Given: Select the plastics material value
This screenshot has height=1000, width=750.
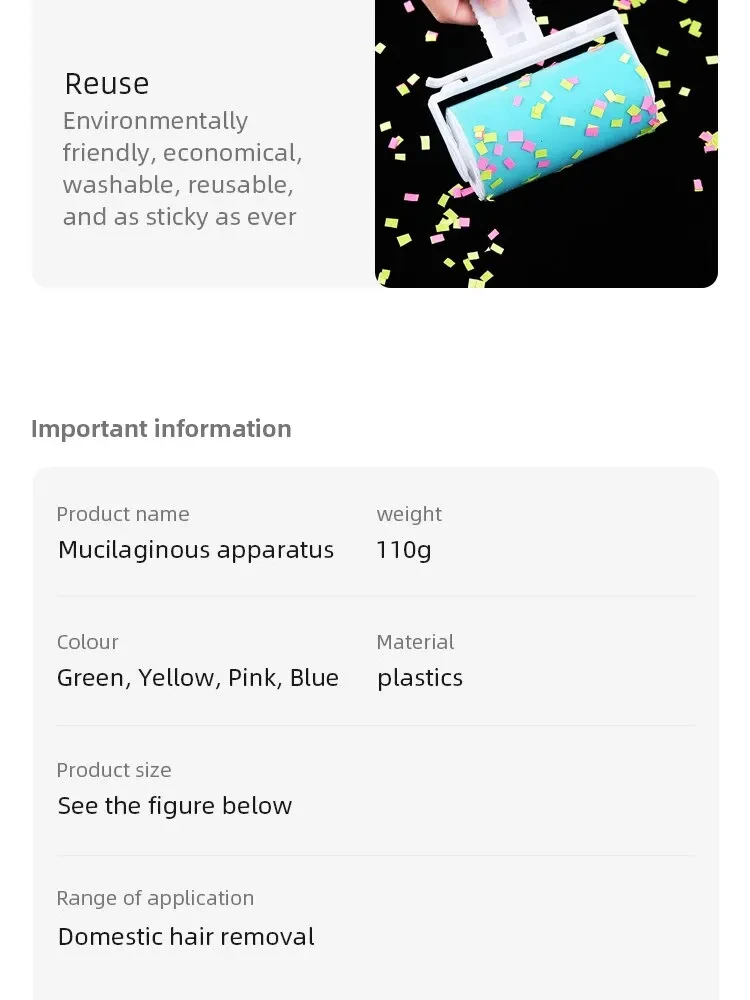Looking at the screenshot, I should pos(420,678).
